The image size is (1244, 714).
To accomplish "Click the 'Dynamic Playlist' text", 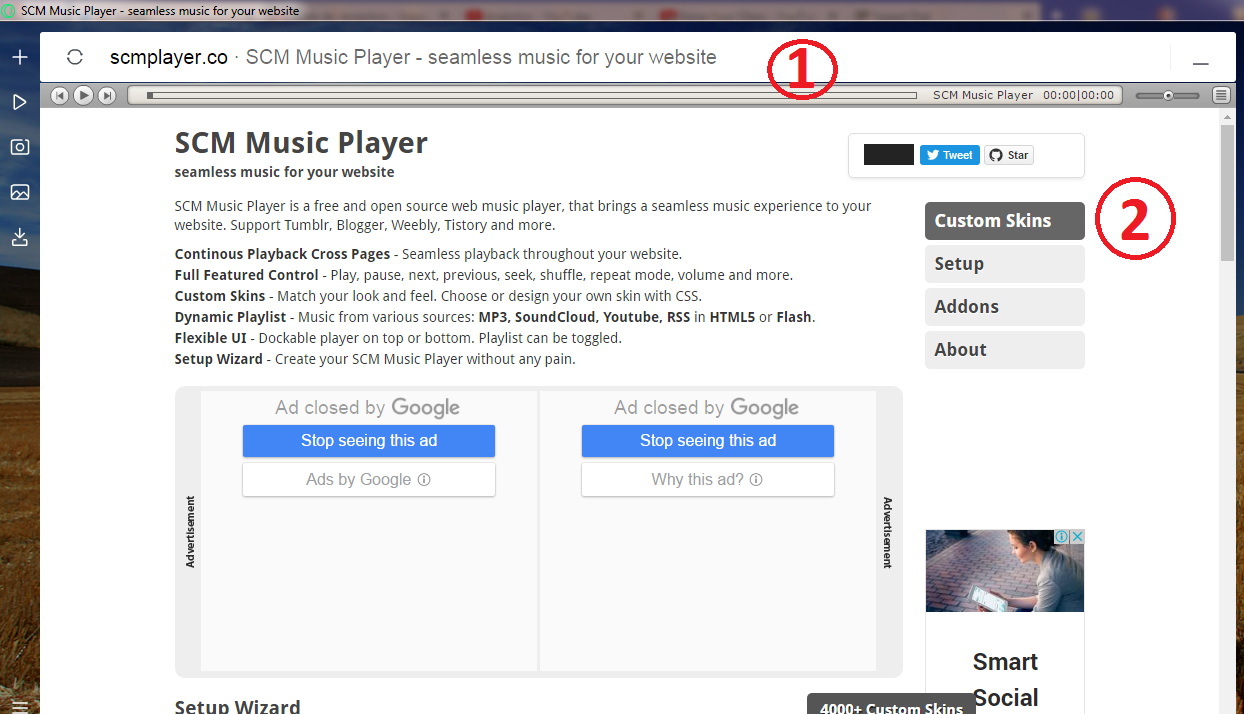I will point(230,317).
